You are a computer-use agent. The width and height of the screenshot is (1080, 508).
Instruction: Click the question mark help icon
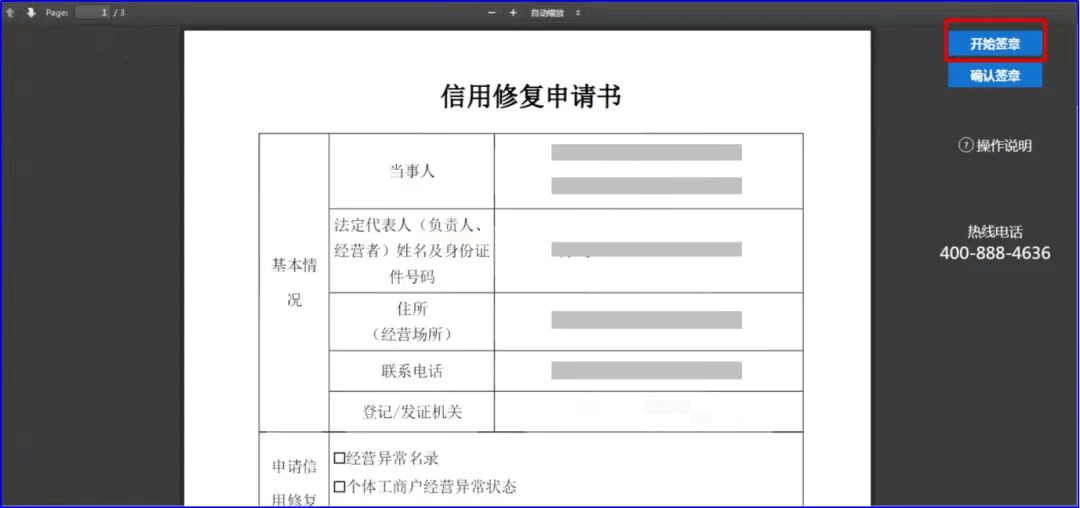965,146
